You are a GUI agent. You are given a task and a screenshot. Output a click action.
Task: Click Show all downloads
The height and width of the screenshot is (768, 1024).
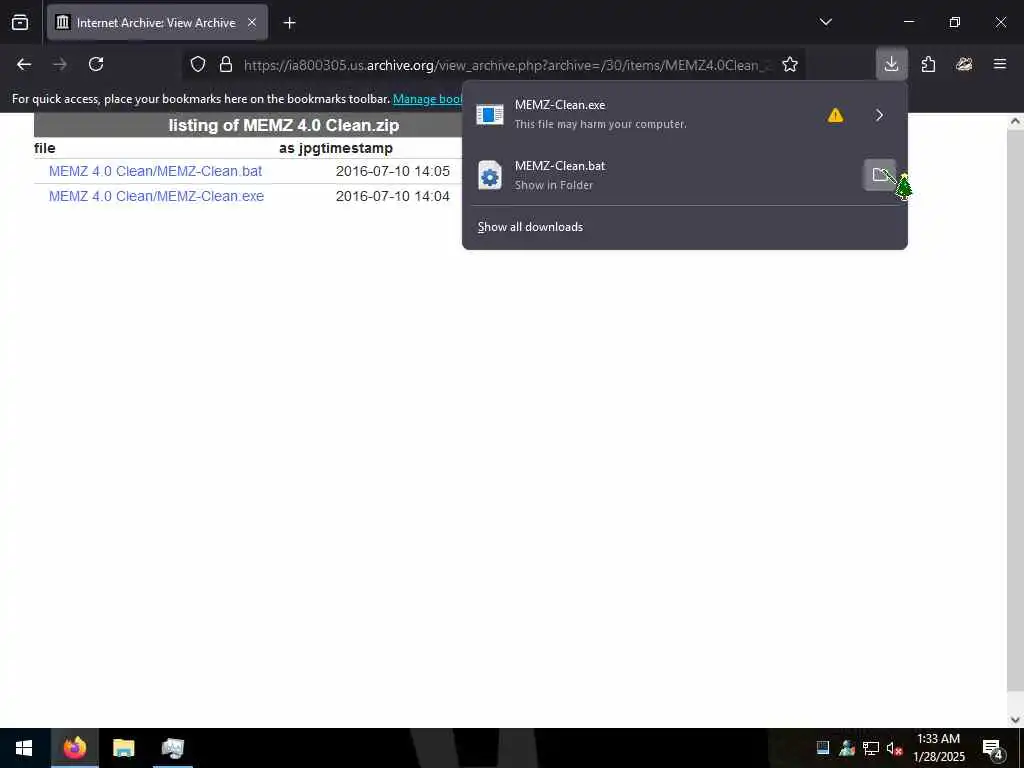[x=530, y=227]
